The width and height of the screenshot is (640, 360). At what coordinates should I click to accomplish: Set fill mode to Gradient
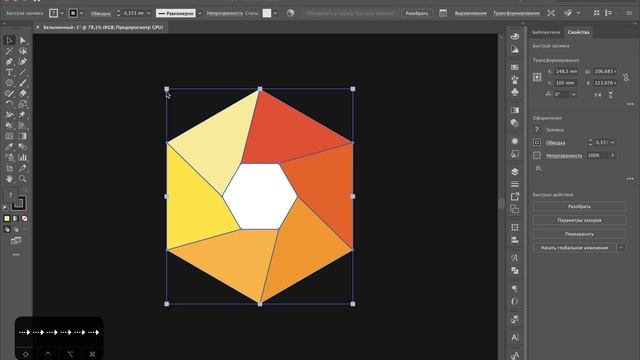point(16,219)
